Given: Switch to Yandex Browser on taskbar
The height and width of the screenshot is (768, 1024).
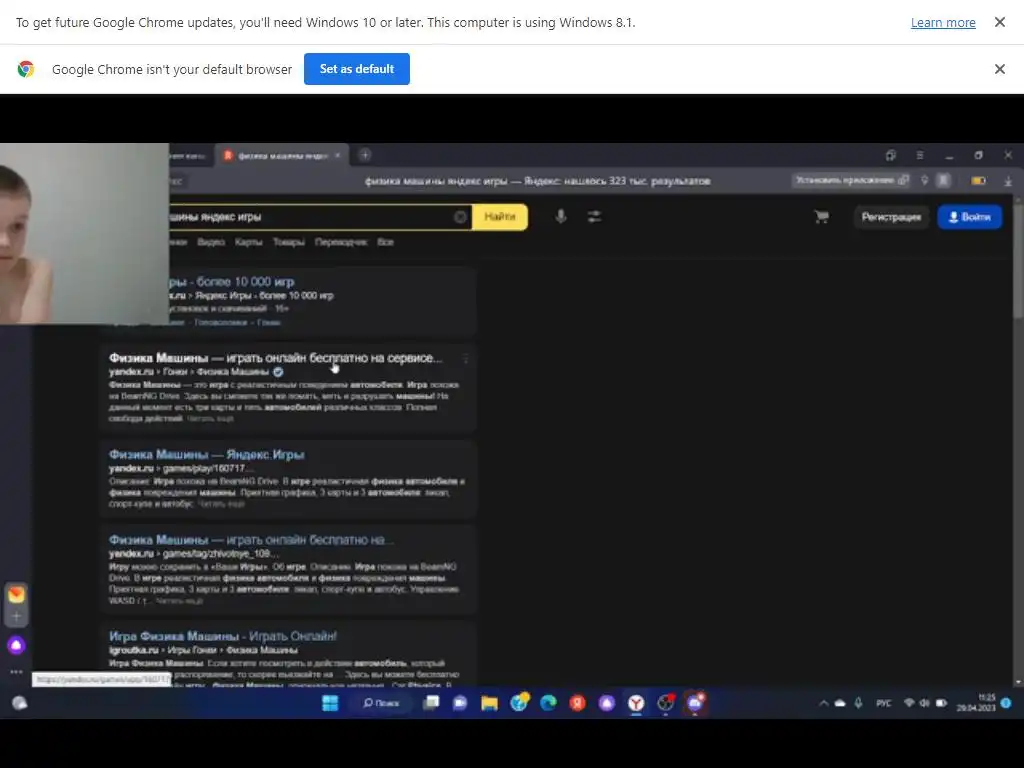Looking at the screenshot, I should tap(636, 703).
